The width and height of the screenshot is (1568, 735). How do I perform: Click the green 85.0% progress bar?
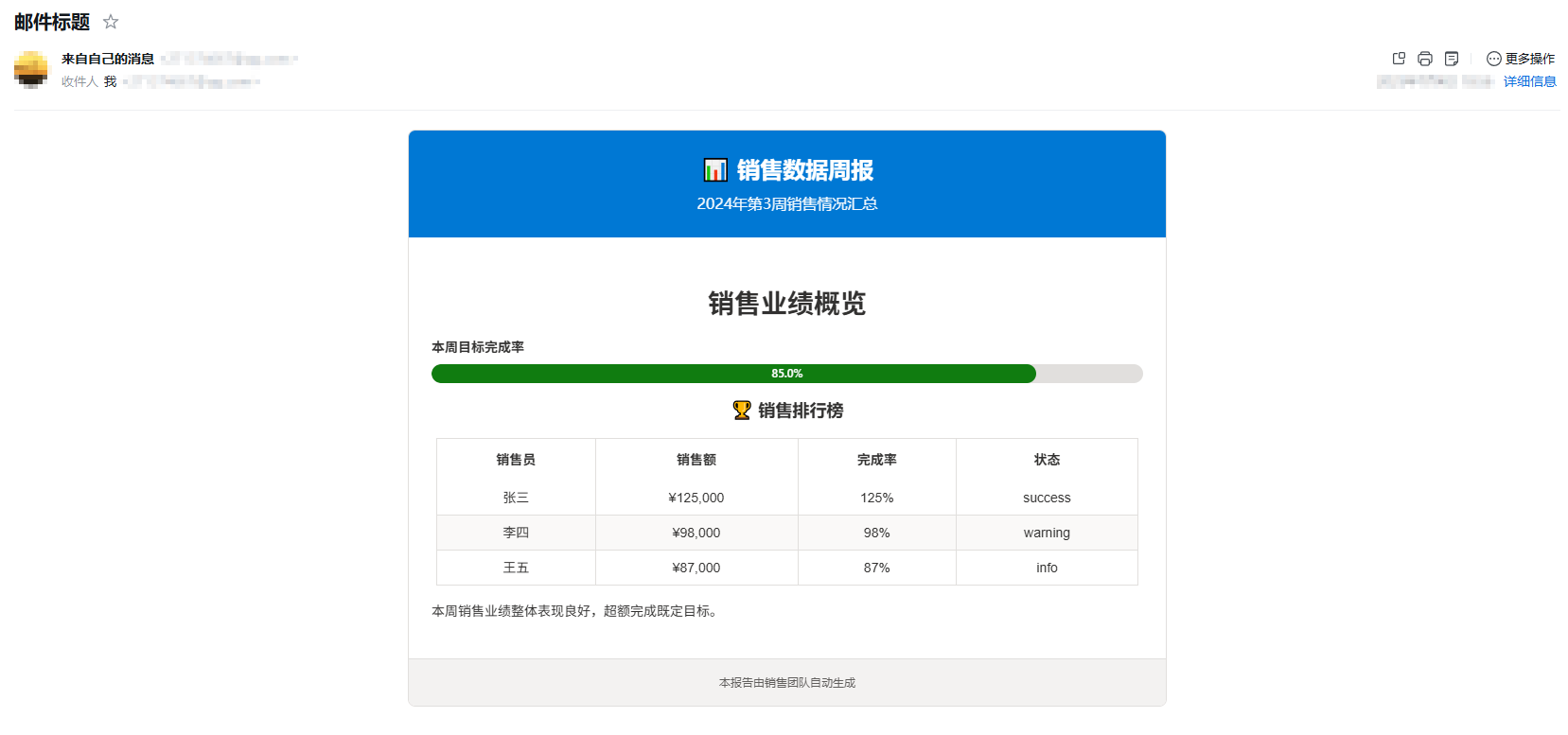click(733, 374)
